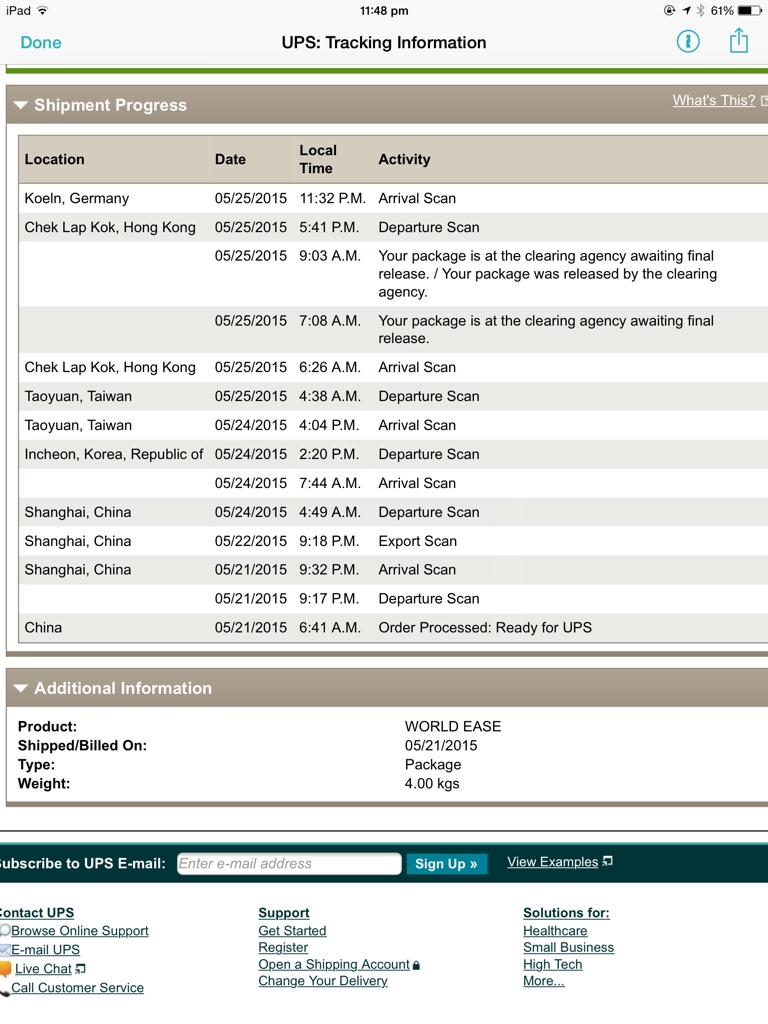Click the popup icon next to View Examples
Viewport: 768px width, 1024px height.
pyautogui.click(x=607, y=861)
